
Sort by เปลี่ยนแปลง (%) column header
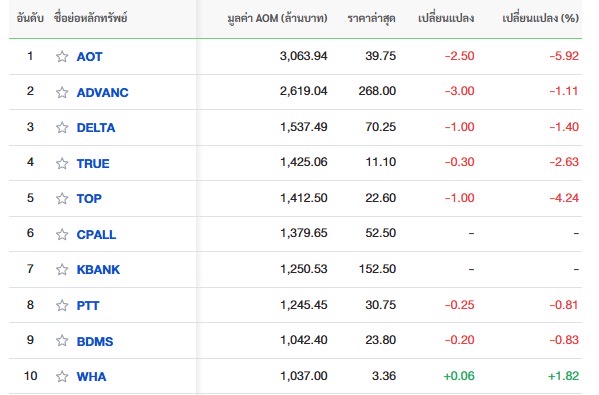click(x=540, y=18)
